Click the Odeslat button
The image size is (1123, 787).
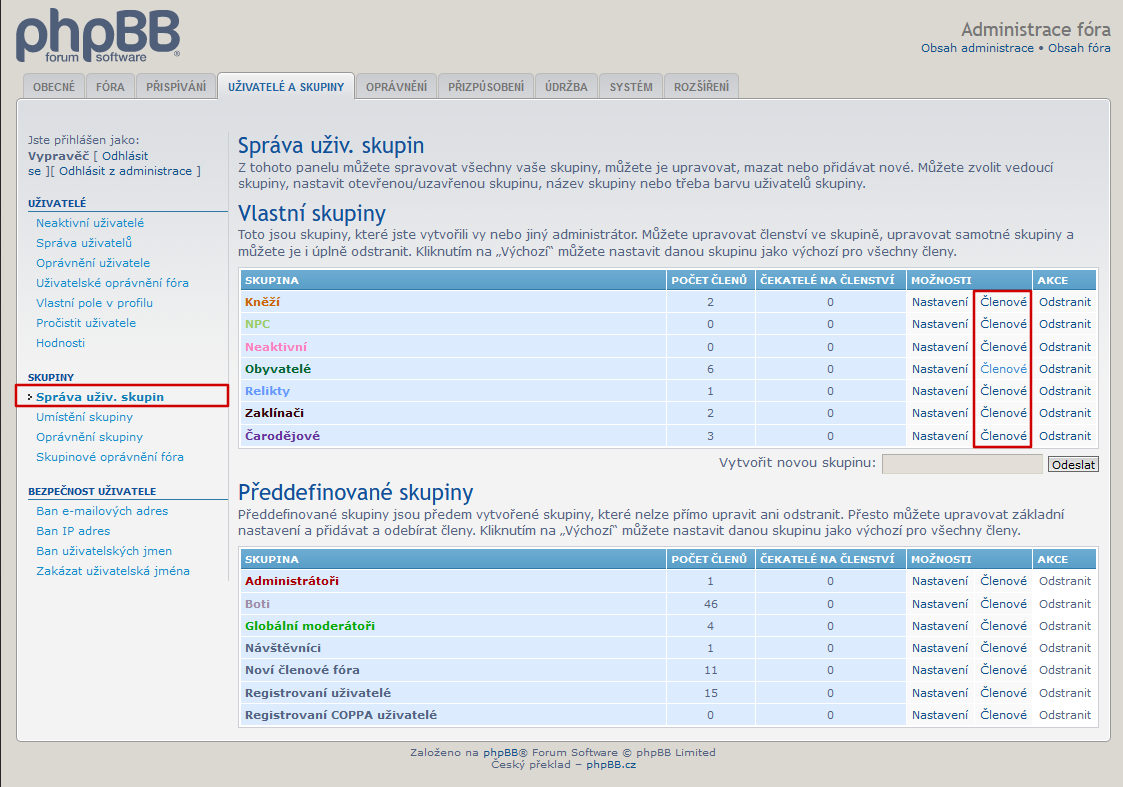1073,465
